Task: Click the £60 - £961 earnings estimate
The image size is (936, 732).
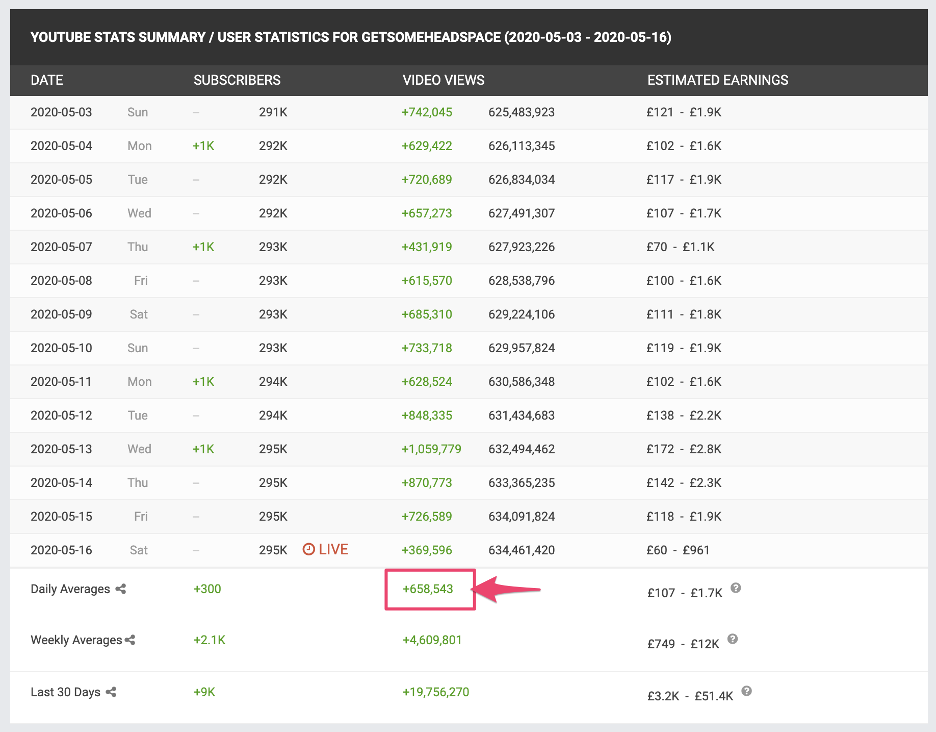Action: coord(678,550)
